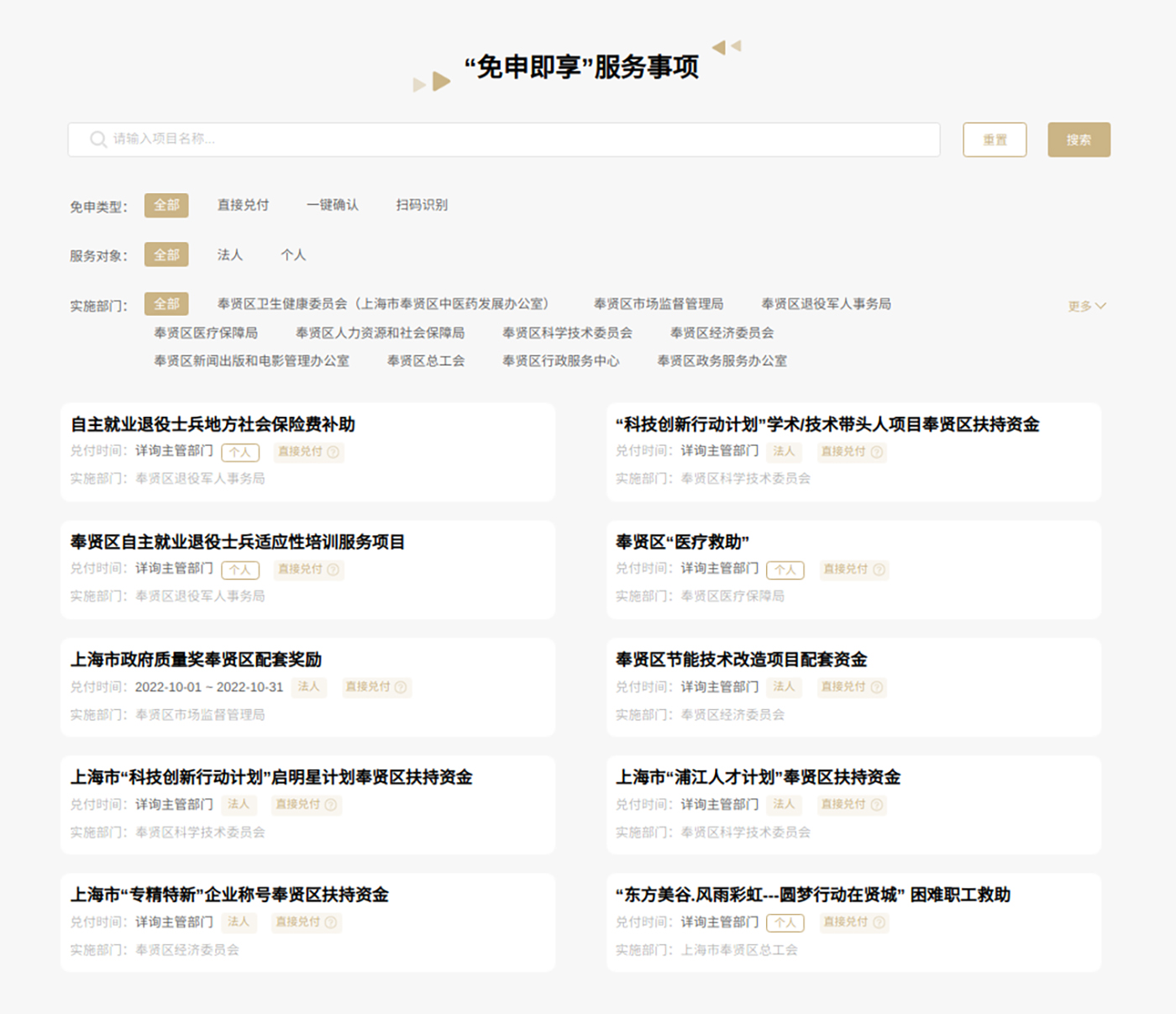Select 全部 for 免申类型 filter

click(166, 205)
